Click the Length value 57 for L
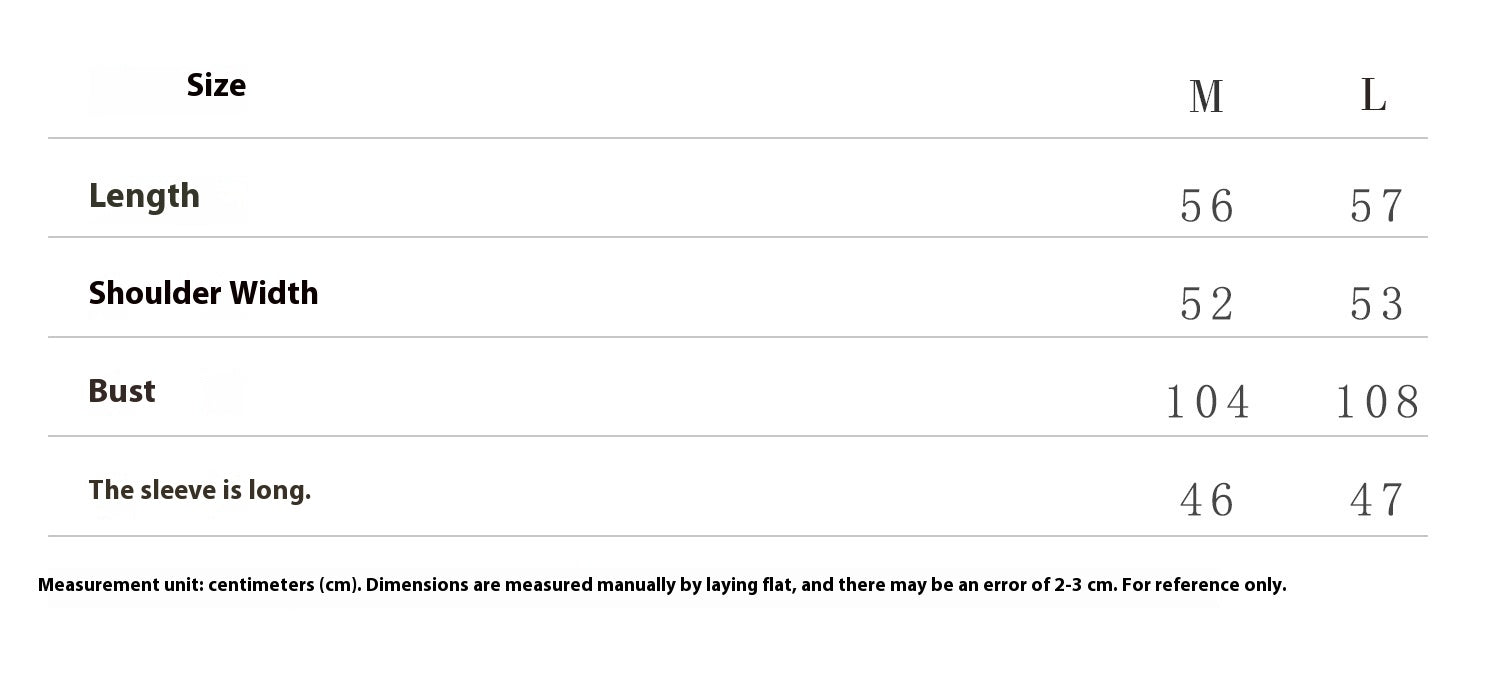Image resolution: width=1500 pixels, height=685 pixels. pos(1377,206)
